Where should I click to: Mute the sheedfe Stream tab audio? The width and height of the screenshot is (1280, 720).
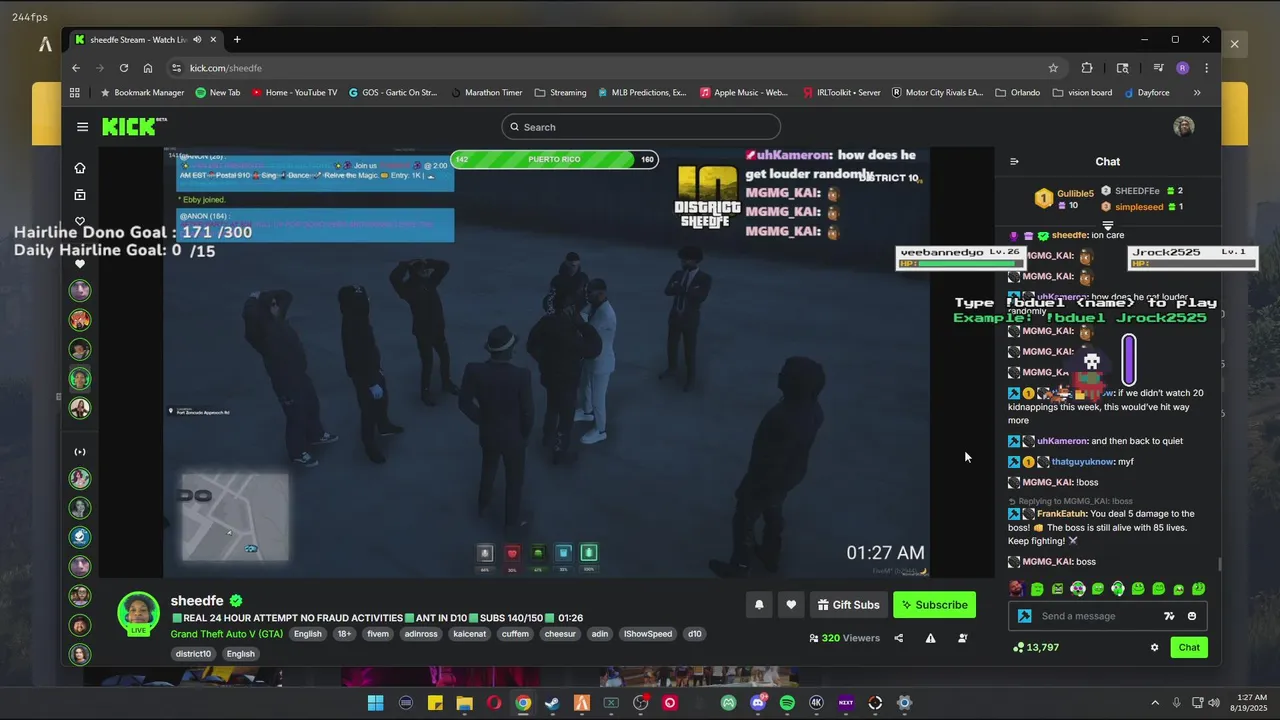(x=197, y=40)
